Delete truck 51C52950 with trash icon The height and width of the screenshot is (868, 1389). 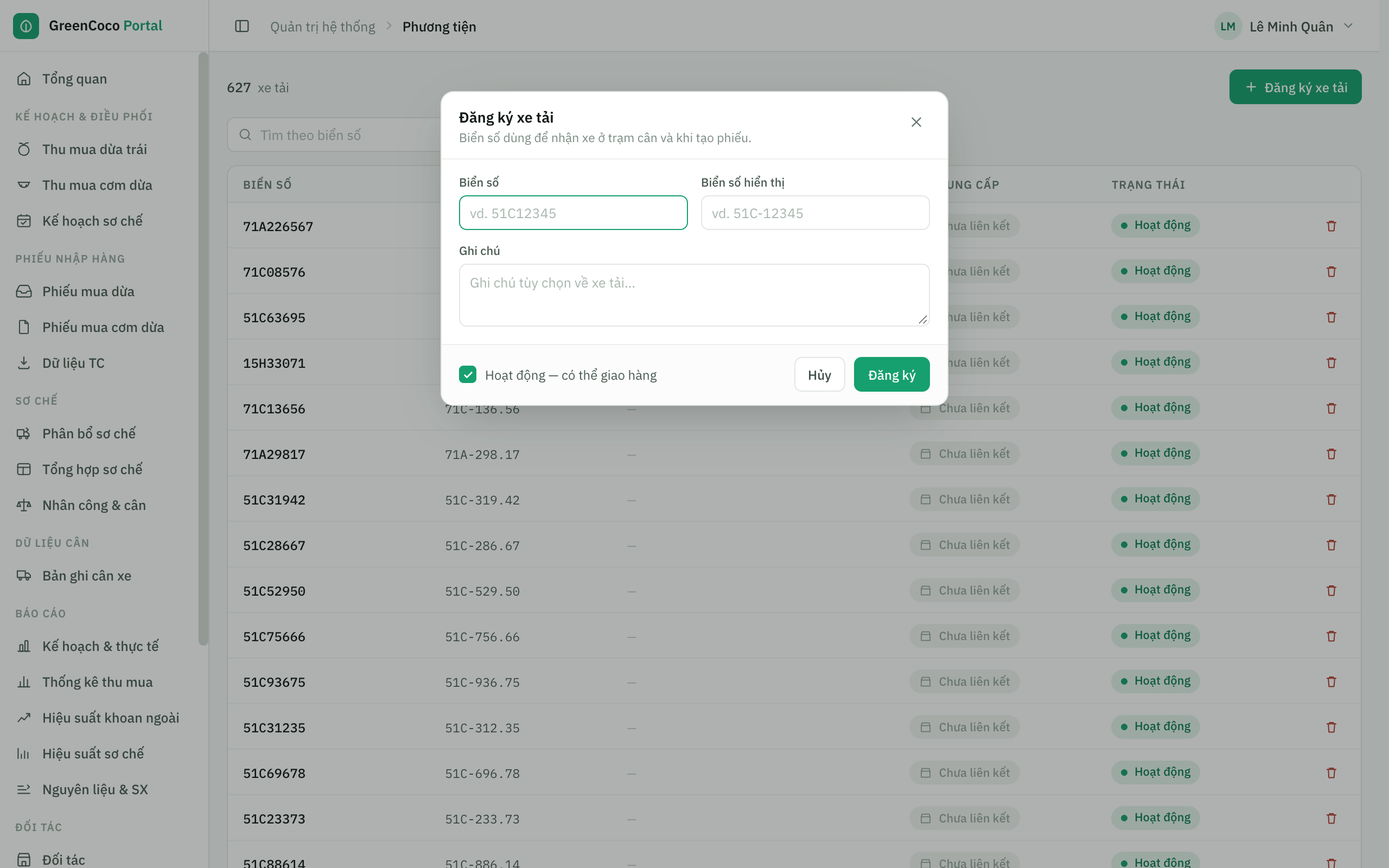point(1331,590)
